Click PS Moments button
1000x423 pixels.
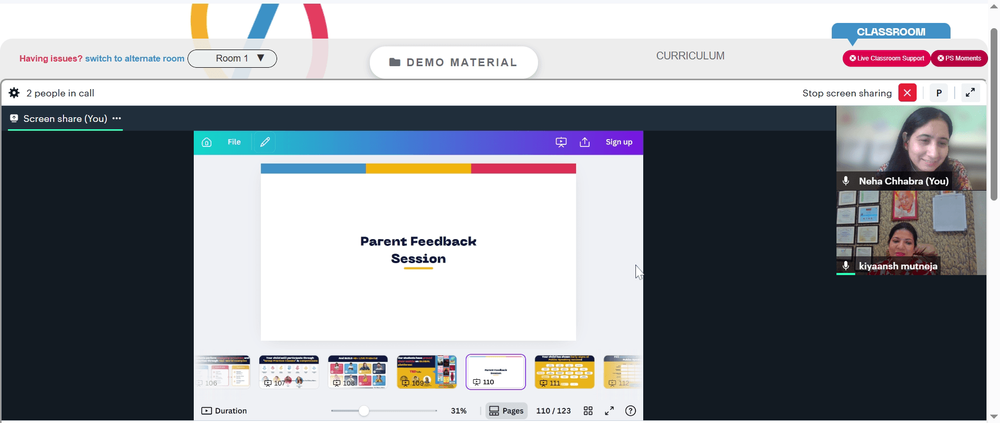[959, 59]
